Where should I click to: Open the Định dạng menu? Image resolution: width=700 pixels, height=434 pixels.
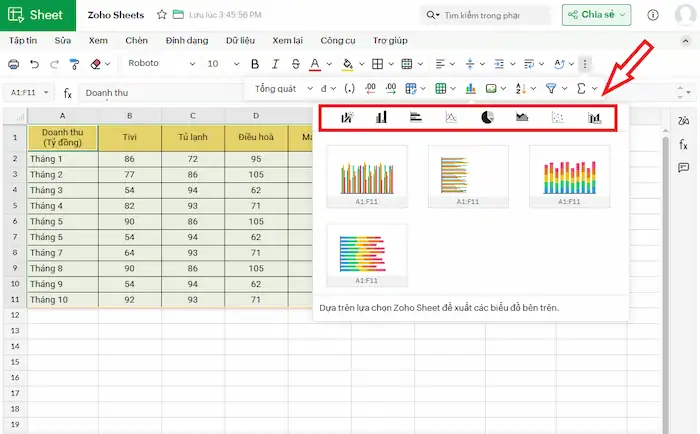pos(187,41)
